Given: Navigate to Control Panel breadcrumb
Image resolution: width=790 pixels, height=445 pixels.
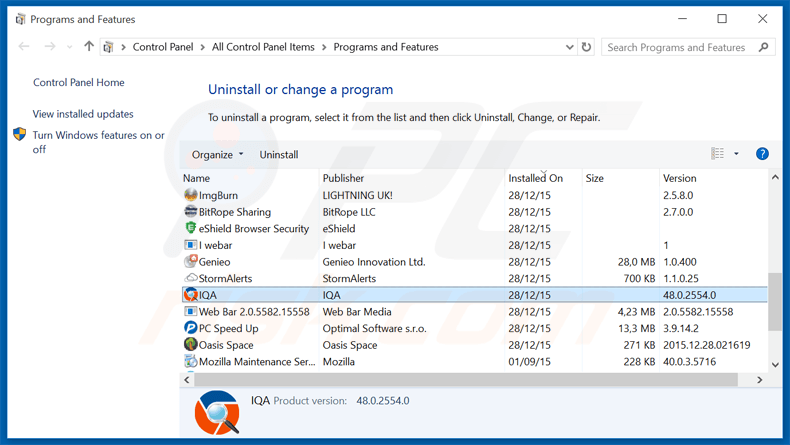Looking at the screenshot, I should tap(163, 47).
